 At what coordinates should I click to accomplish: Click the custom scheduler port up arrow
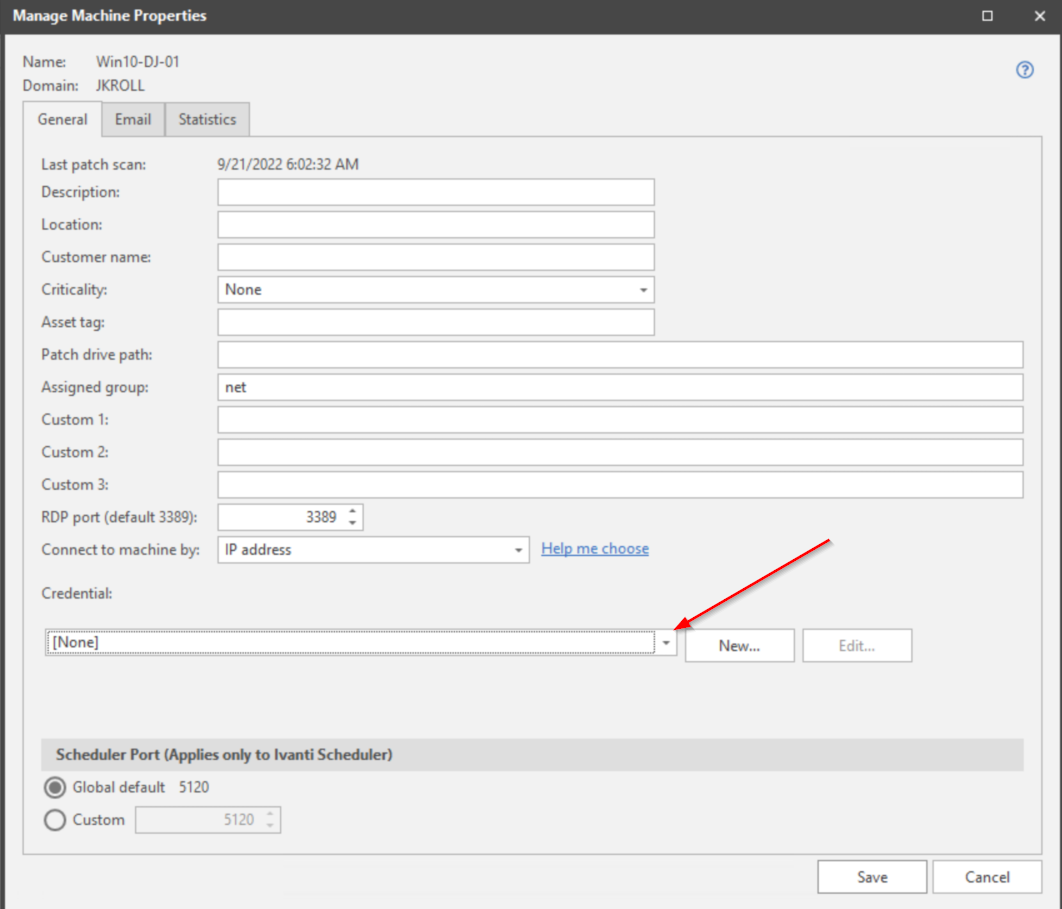(270, 814)
